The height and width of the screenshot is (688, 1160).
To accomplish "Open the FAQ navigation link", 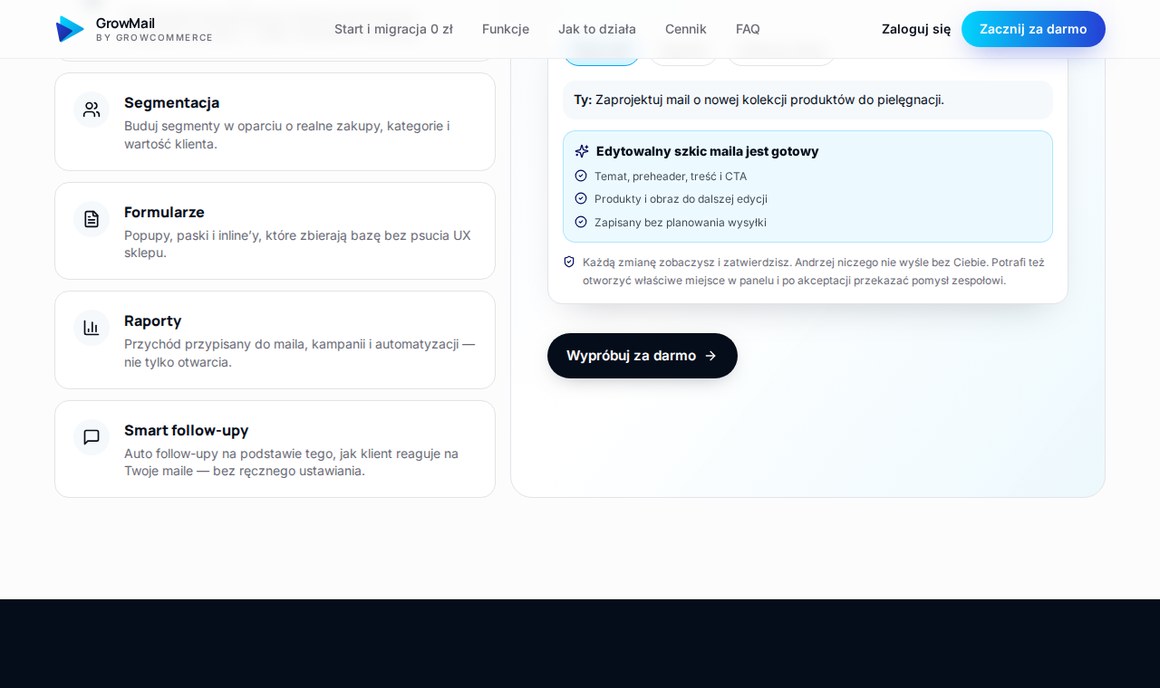I will pyautogui.click(x=748, y=29).
